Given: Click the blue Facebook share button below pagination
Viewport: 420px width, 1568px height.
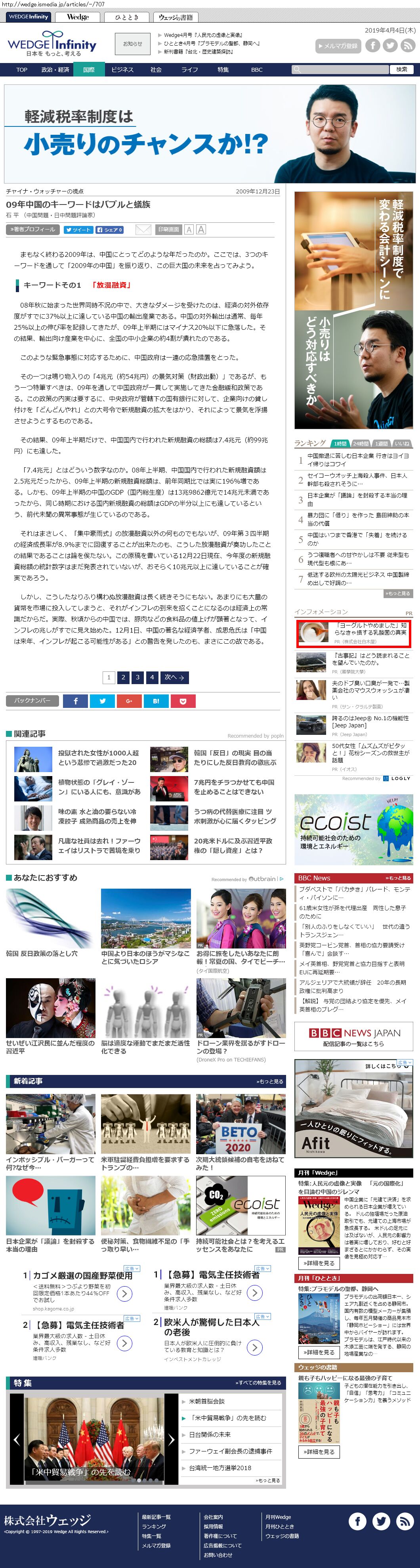Looking at the screenshot, I should point(75,701).
